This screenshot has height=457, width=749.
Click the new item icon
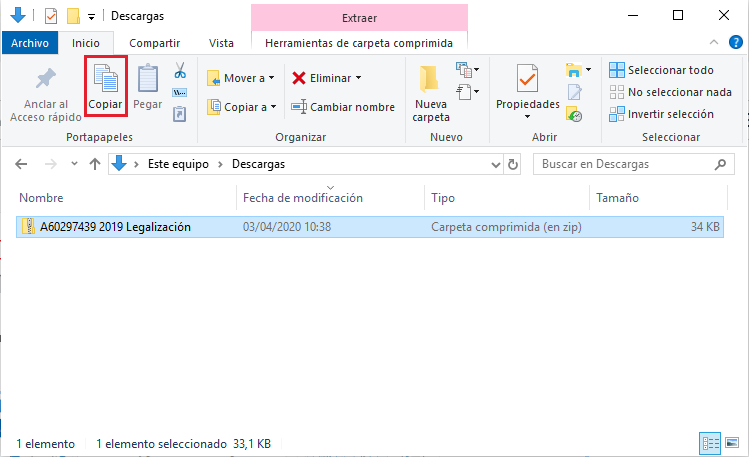[x=467, y=70]
